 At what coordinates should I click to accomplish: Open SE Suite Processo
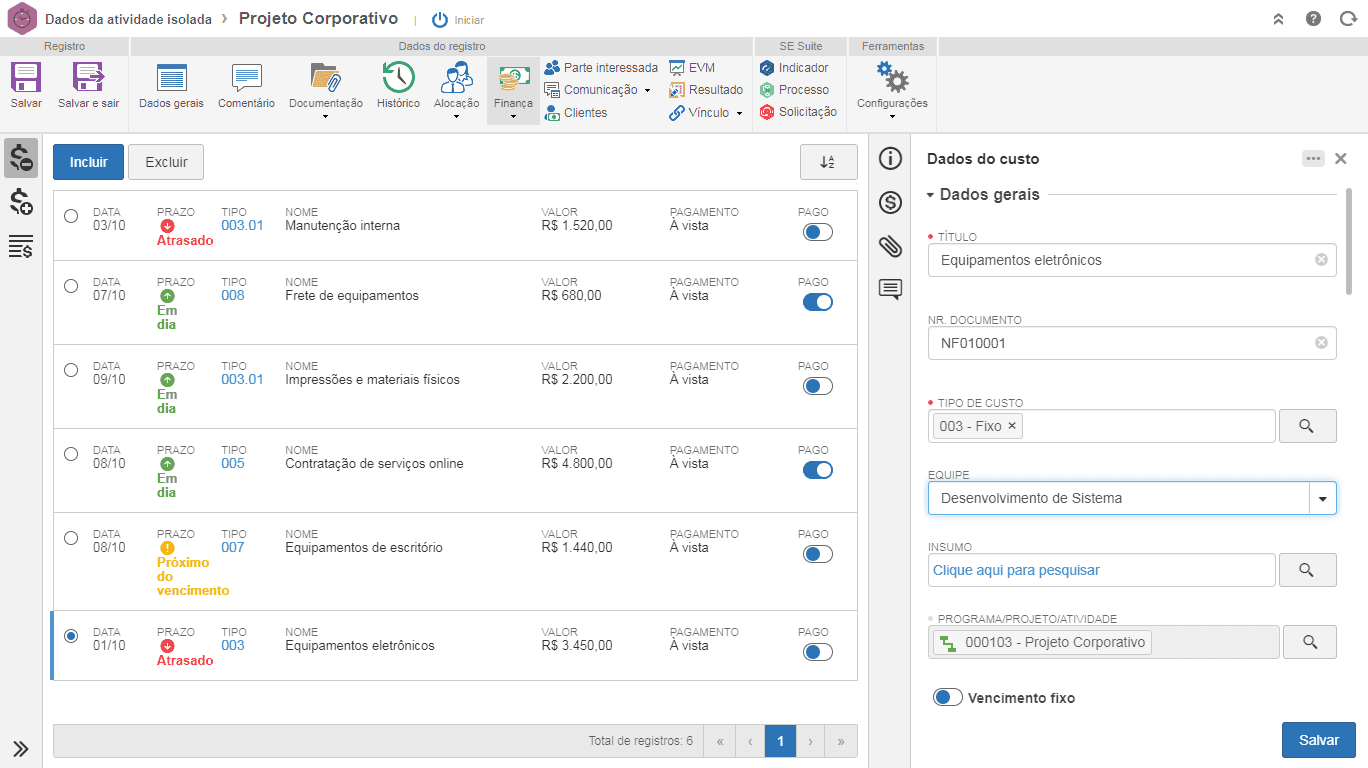click(x=794, y=90)
